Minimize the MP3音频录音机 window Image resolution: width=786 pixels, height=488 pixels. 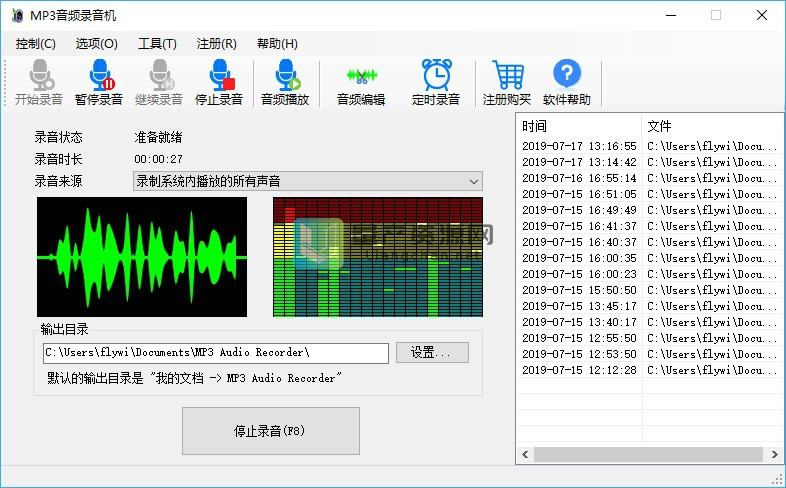[671, 16]
